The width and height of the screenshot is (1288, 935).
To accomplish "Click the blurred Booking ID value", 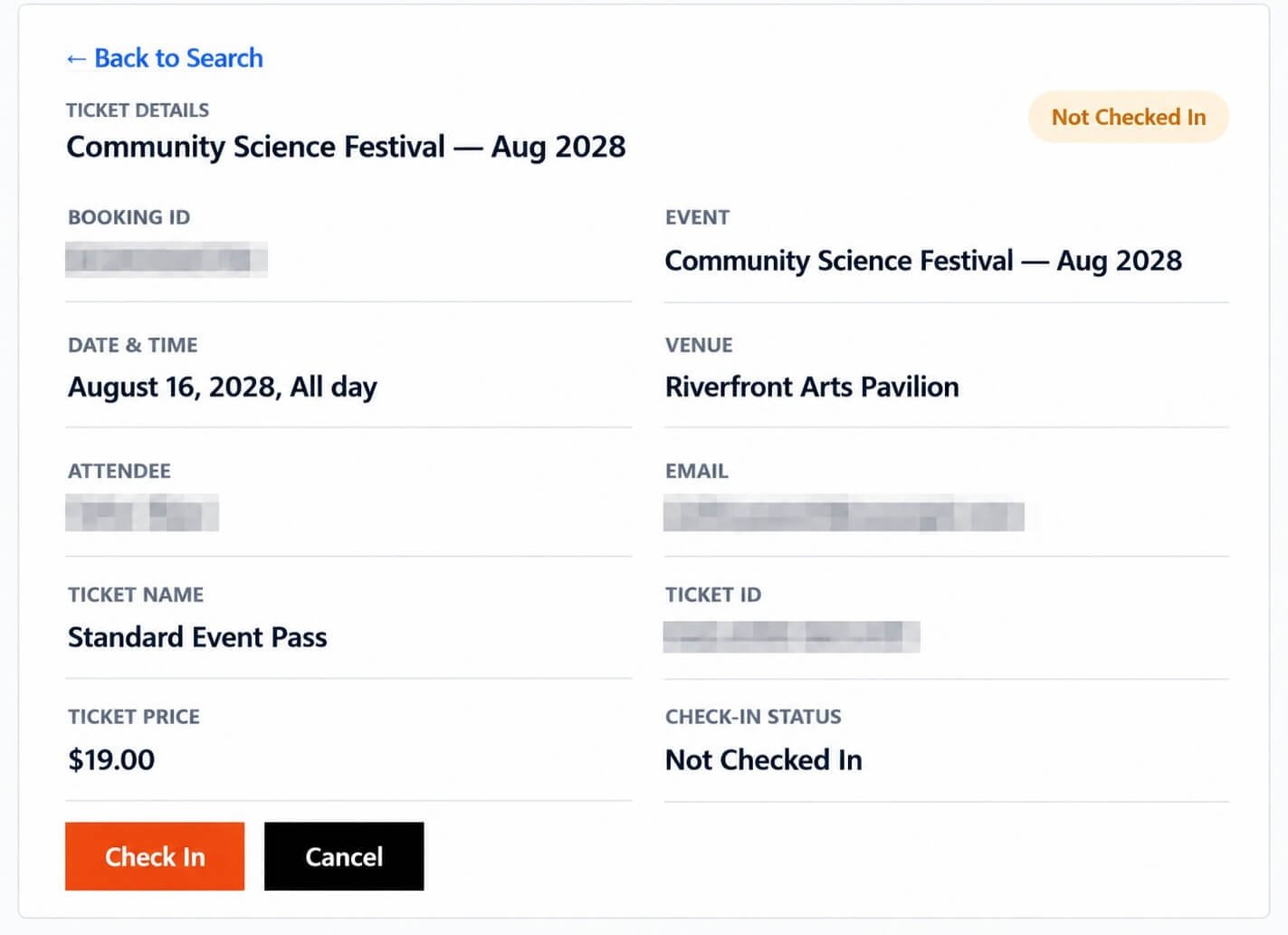I will (167, 260).
